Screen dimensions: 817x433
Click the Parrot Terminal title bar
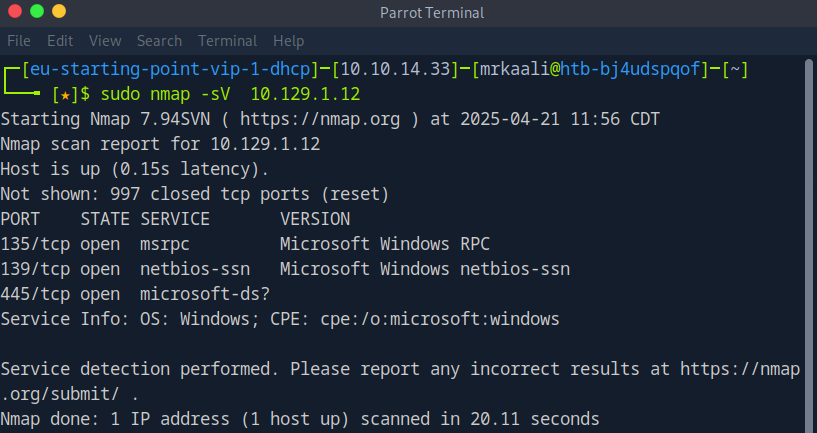pos(432,13)
